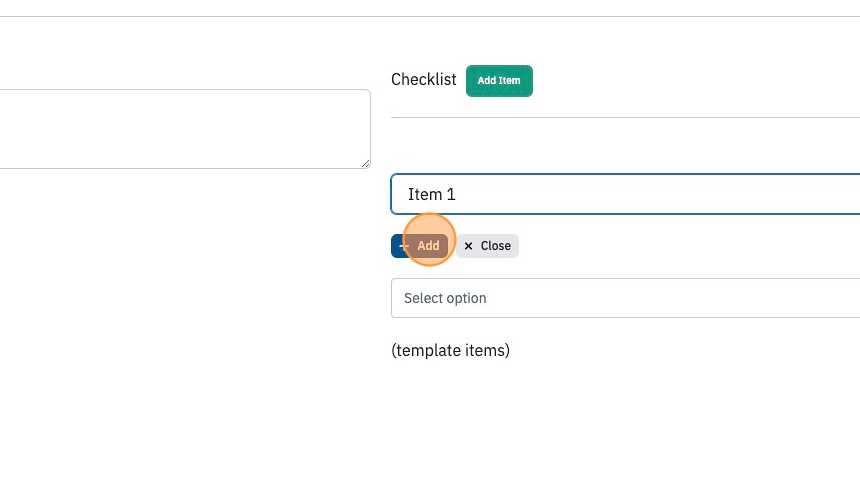Click the X icon on Close button
860x481 pixels.
pyautogui.click(x=468, y=246)
